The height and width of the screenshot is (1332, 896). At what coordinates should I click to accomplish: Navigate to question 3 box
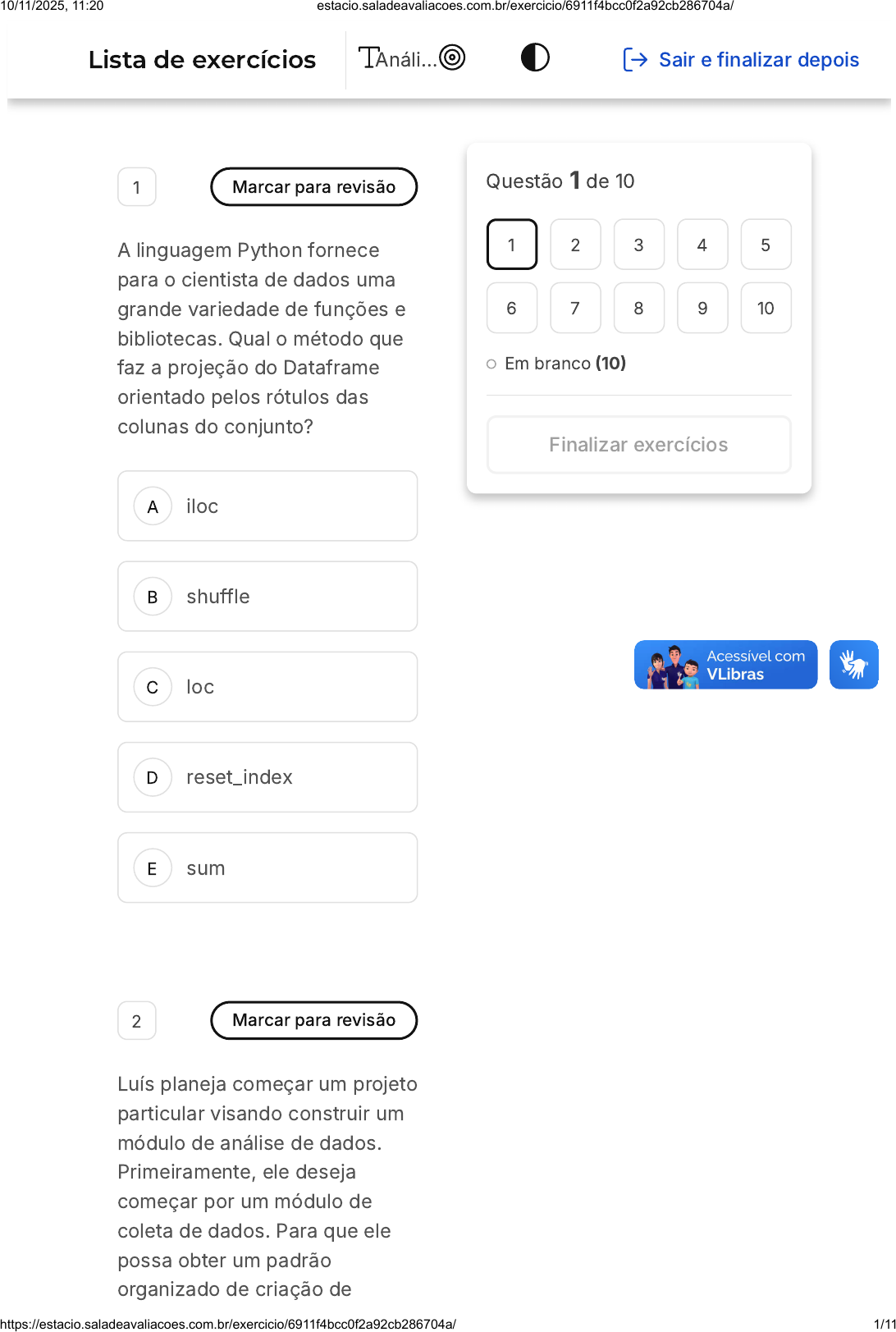[638, 245]
